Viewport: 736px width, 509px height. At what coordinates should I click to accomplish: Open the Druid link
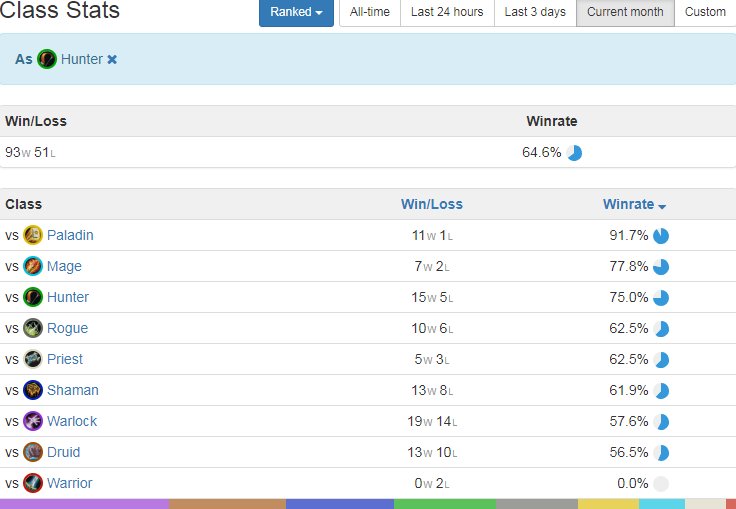pyautogui.click(x=64, y=452)
